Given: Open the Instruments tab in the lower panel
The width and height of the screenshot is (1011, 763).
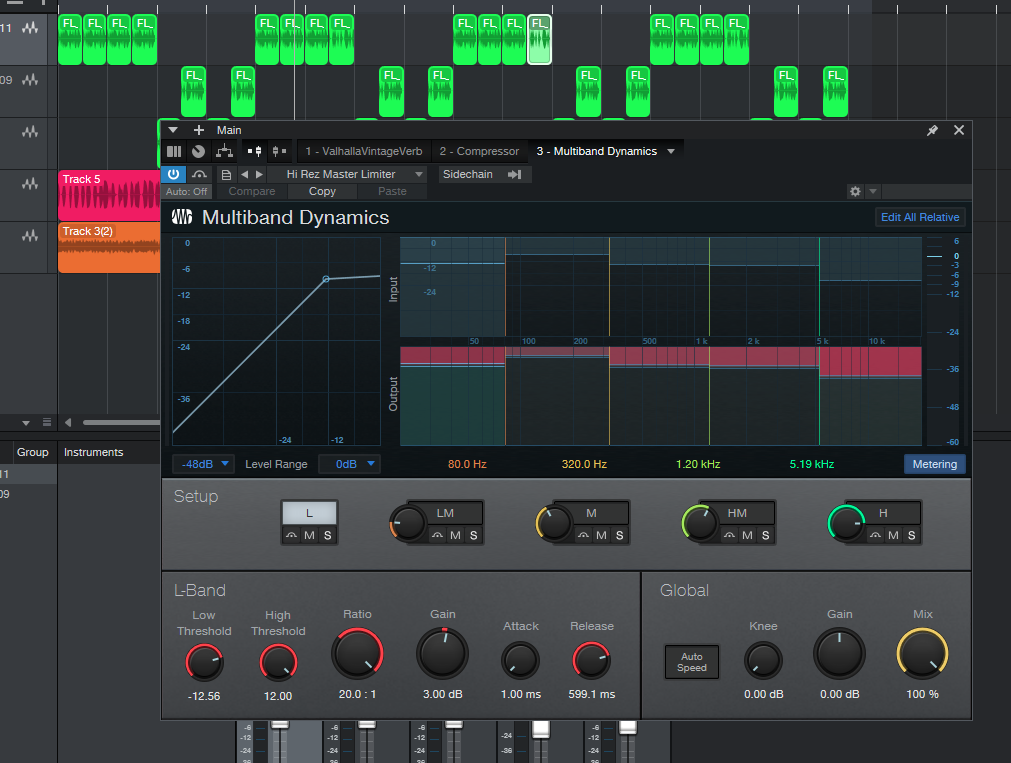Looking at the screenshot, I should pos(93,452).
